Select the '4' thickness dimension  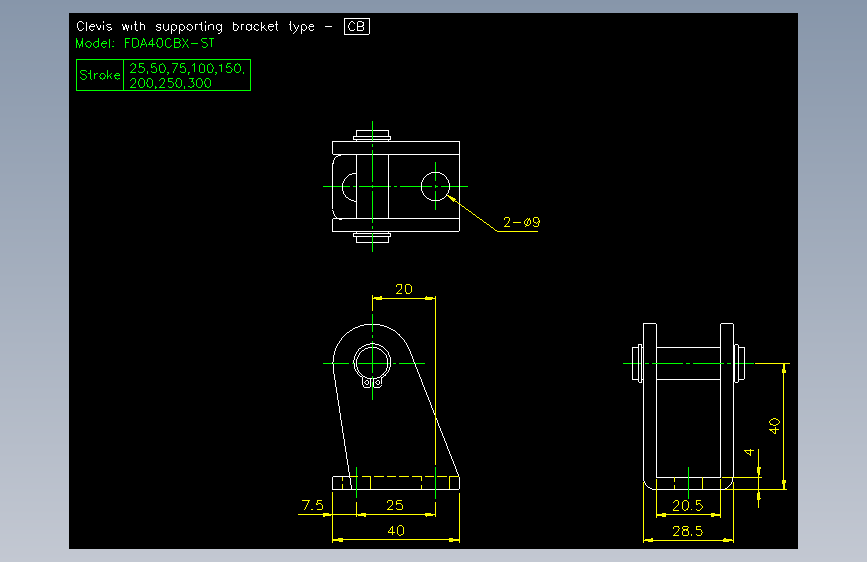coord(749,452)
